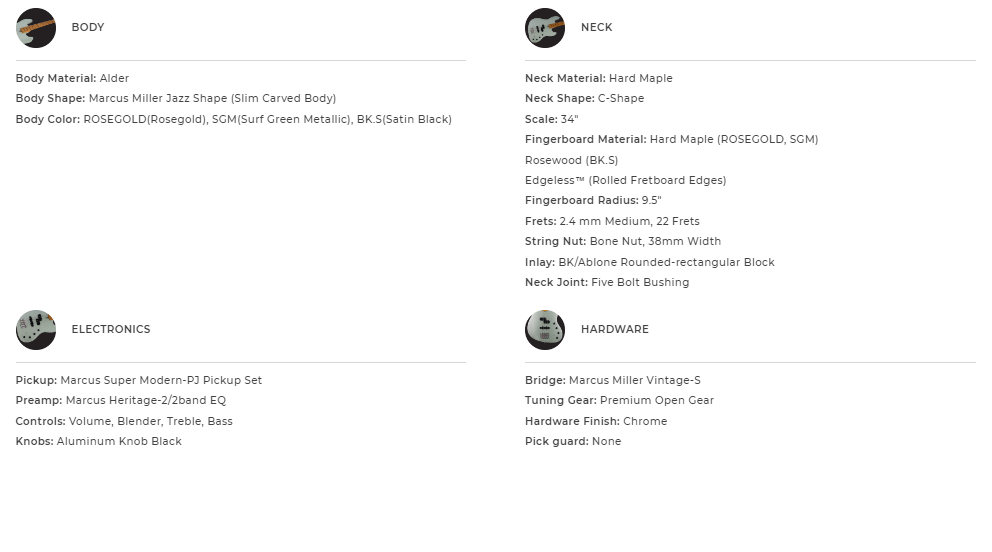Image resolution: width=992 pixels, height=552 pixels.
Task: Click the Neck Material: Hard Maple line
Action: pos(599,78)
